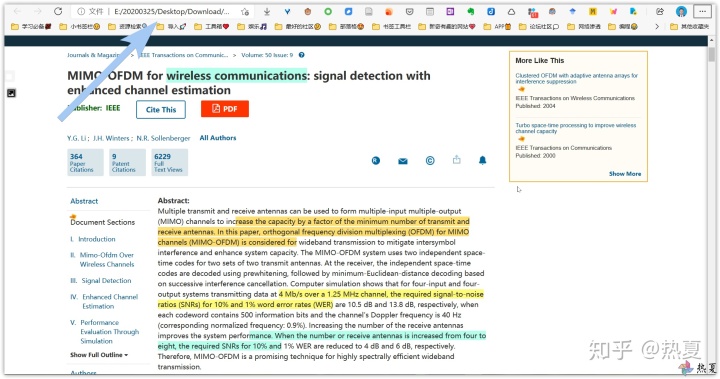Go to V. Performance Evaluation Through Simulation

pos(105,332)
